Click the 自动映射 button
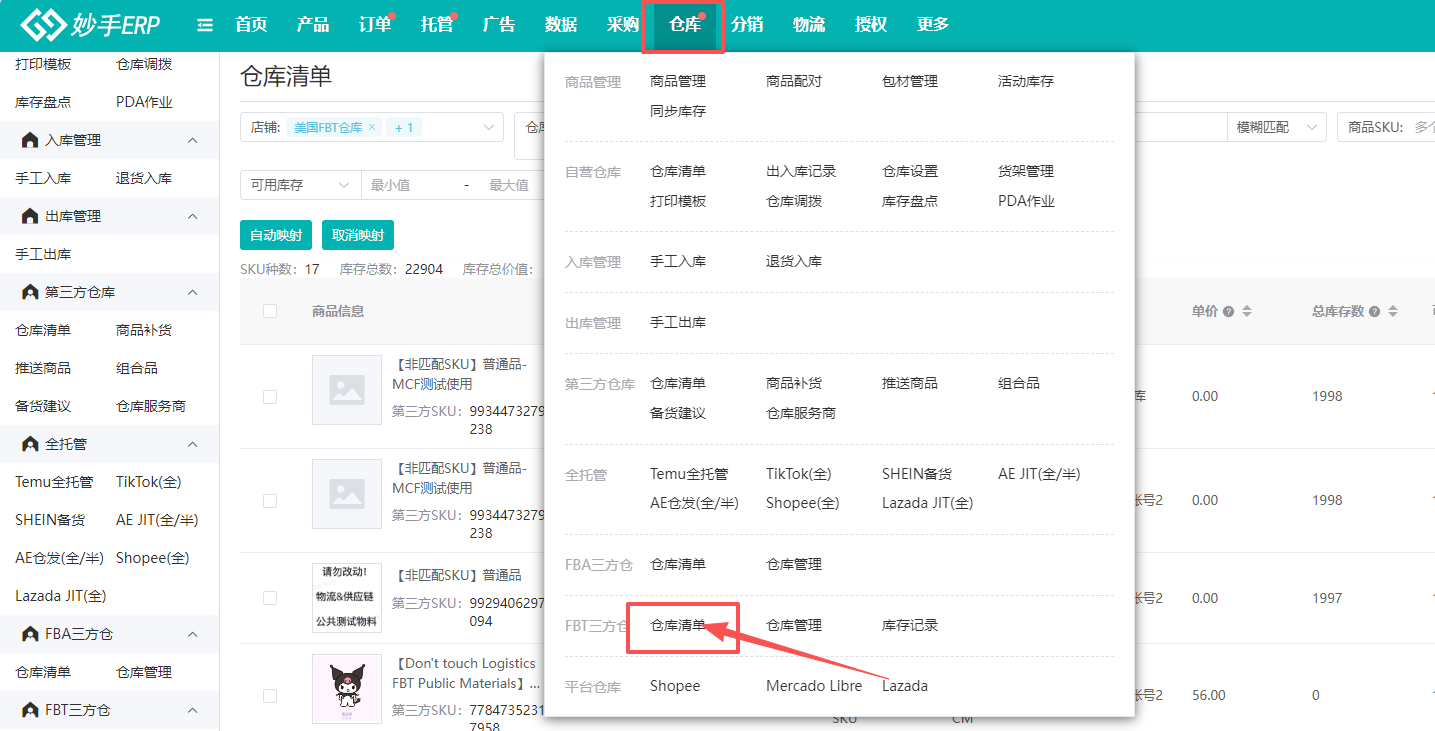Viewport: 1435px width, 731px height. (x=276, y=235)
